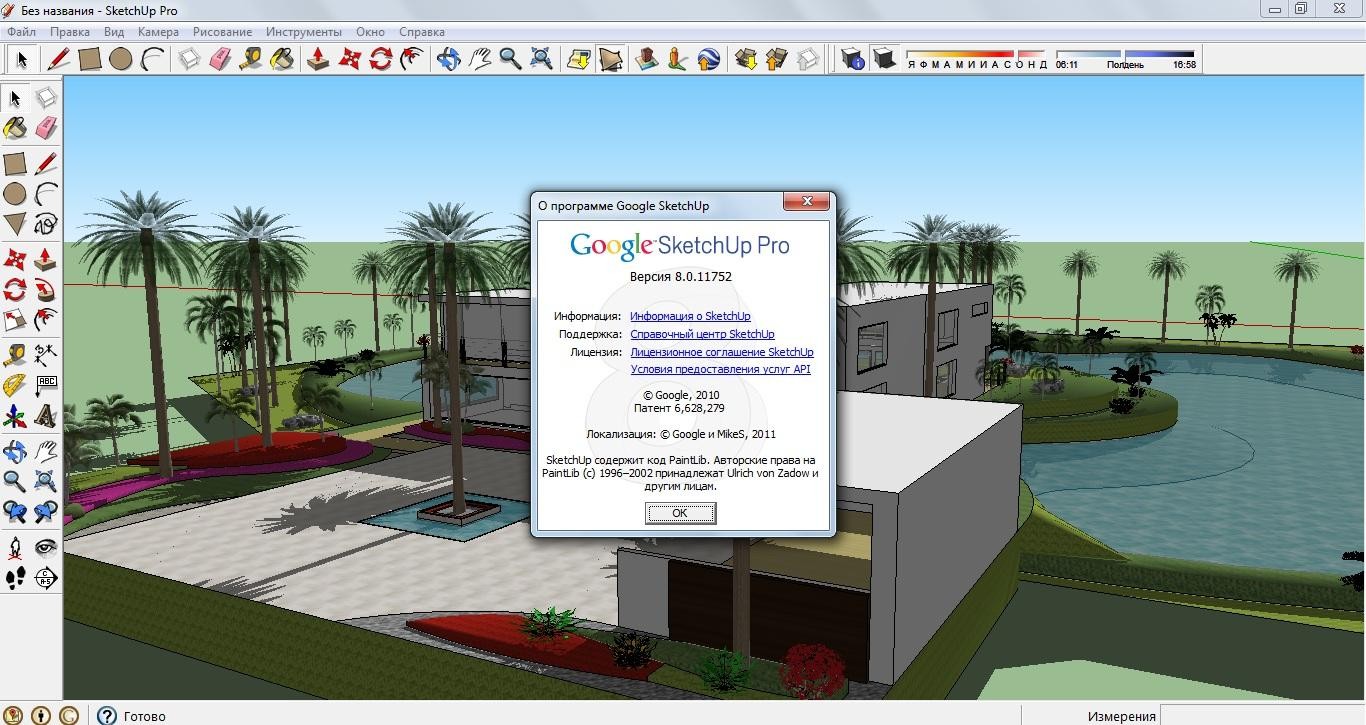Open the Photo Textures tool

(x=677, y=59)
